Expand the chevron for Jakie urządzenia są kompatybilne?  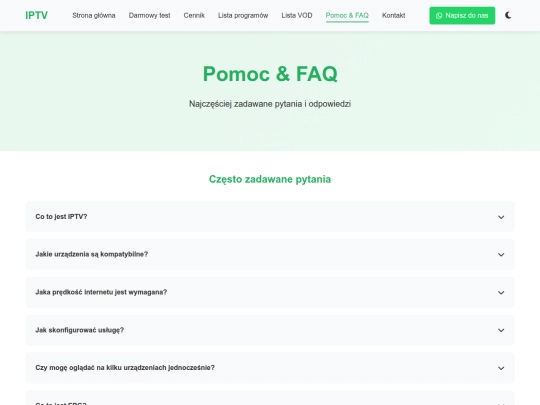tap(501, 255)
